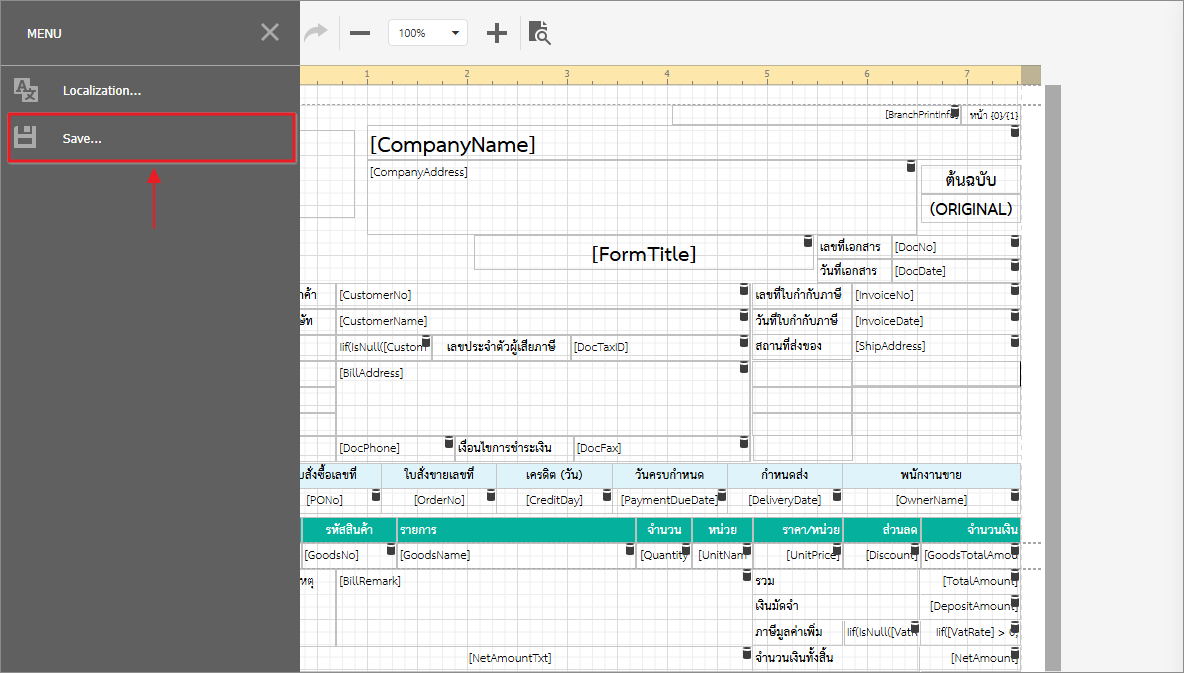Image resolution: width=1184 pixels, height=673 pixels.
Task: Close the side menu with X
Action: coord(270,33)
